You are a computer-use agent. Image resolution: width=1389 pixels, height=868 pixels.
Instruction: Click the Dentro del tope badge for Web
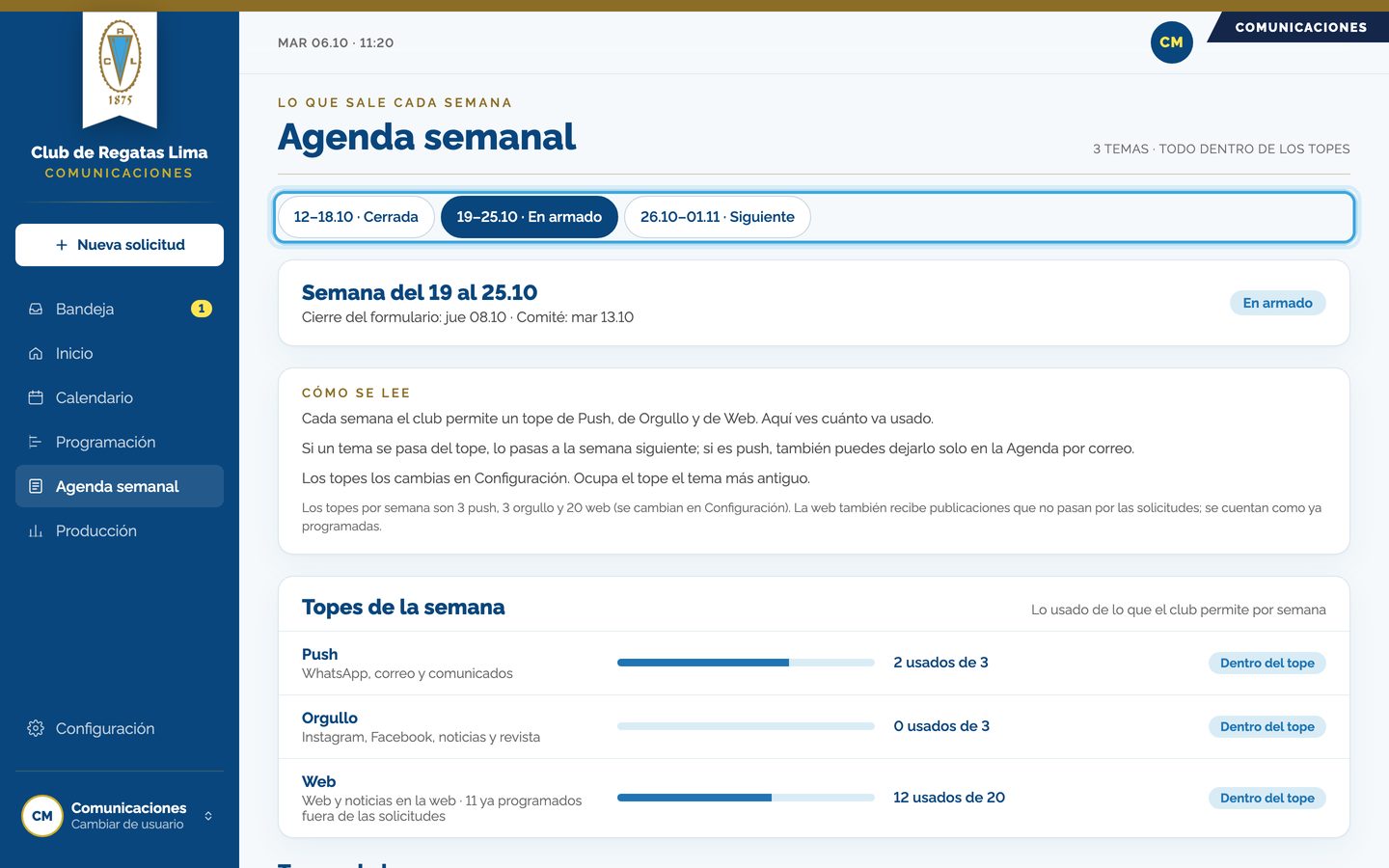click(x=1267, y=798)
